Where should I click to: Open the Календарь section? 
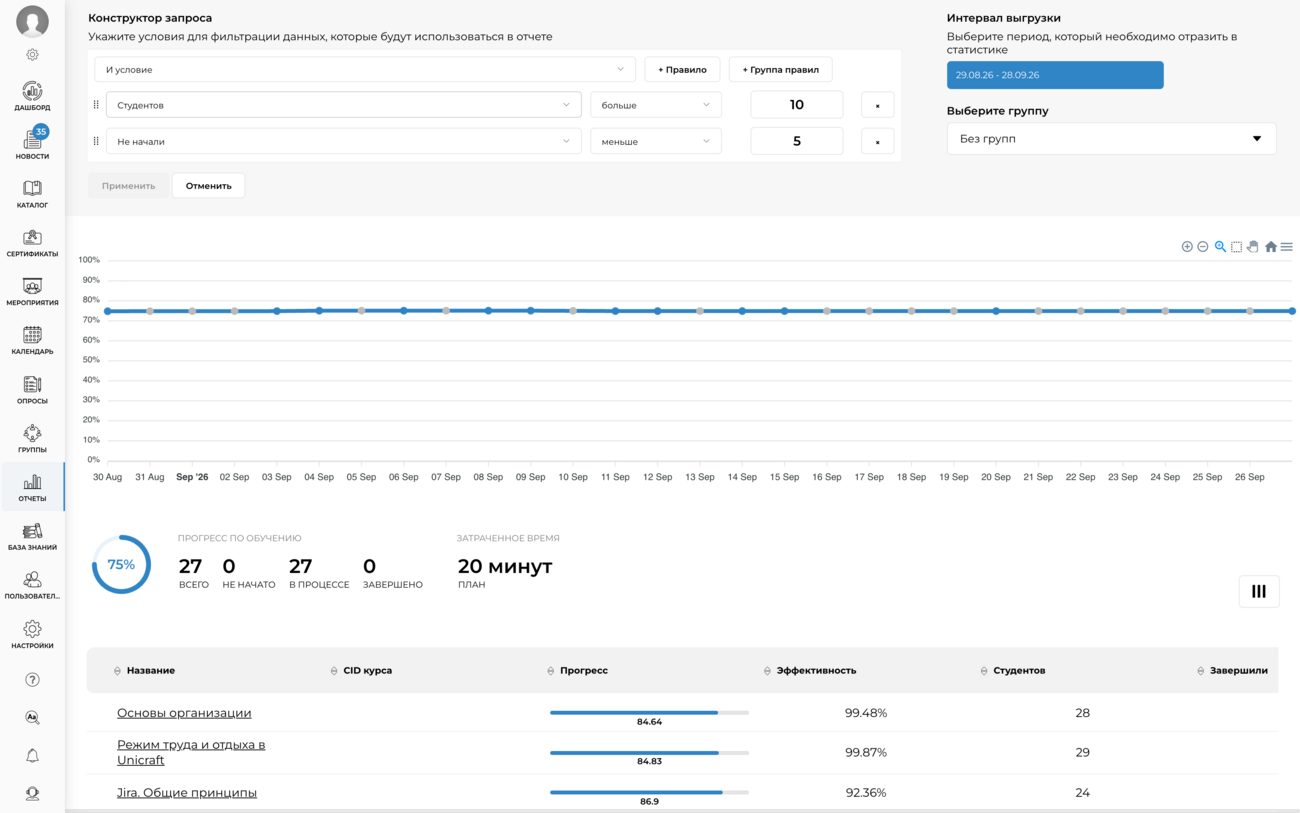[x=32, y=341]
